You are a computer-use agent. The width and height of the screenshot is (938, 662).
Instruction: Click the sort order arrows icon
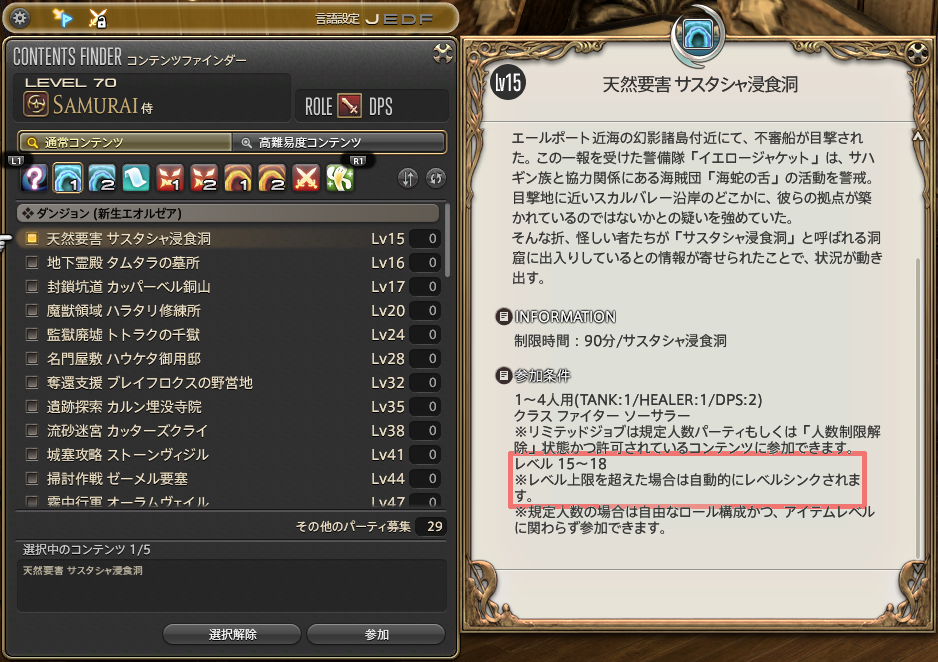coord(408,178)
